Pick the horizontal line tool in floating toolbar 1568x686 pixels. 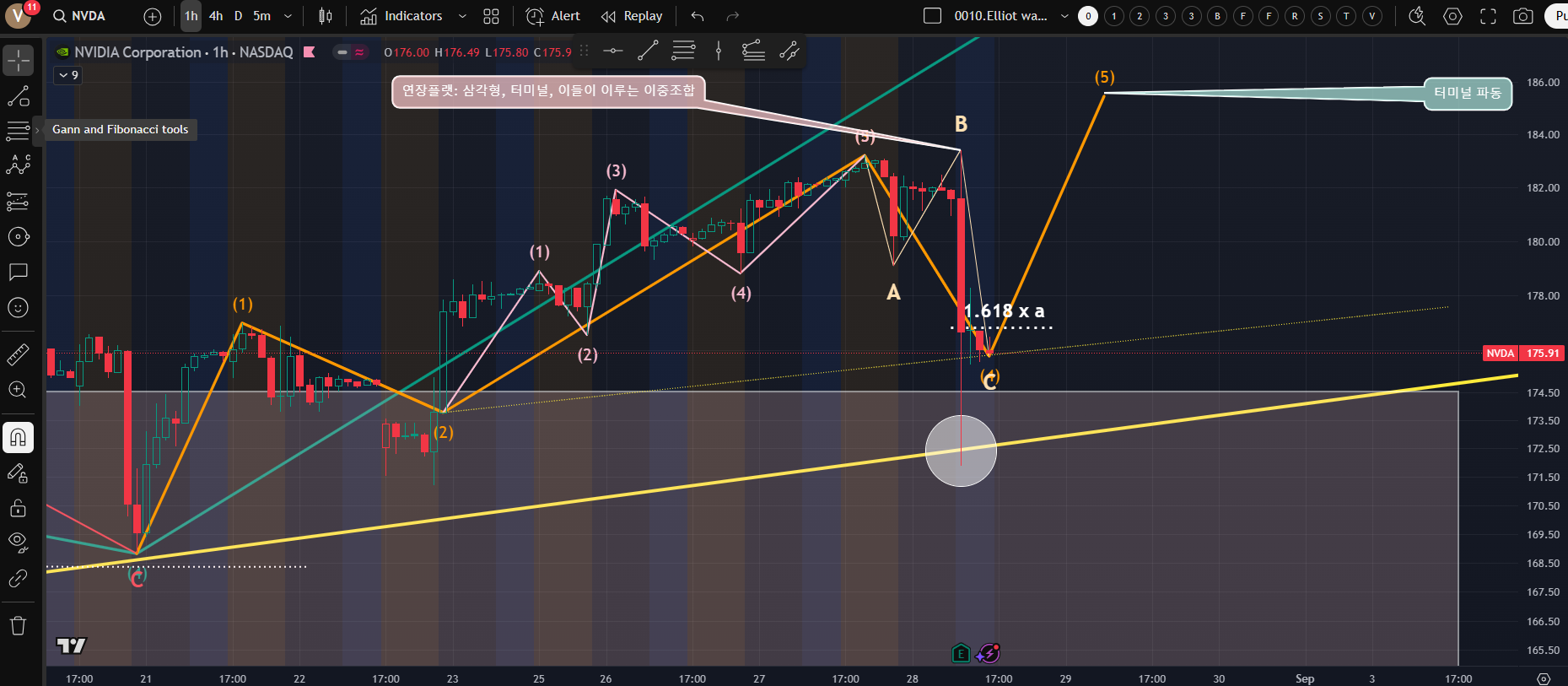tap(613, 51)
